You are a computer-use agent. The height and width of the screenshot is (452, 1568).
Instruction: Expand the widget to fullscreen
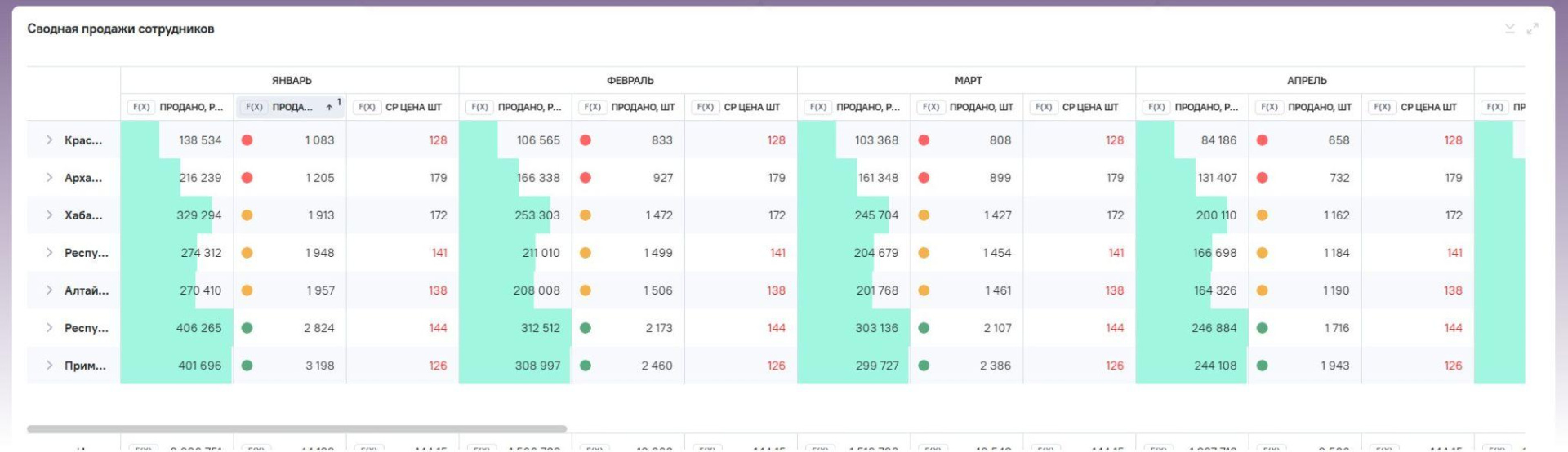[x=1532, y=29]
